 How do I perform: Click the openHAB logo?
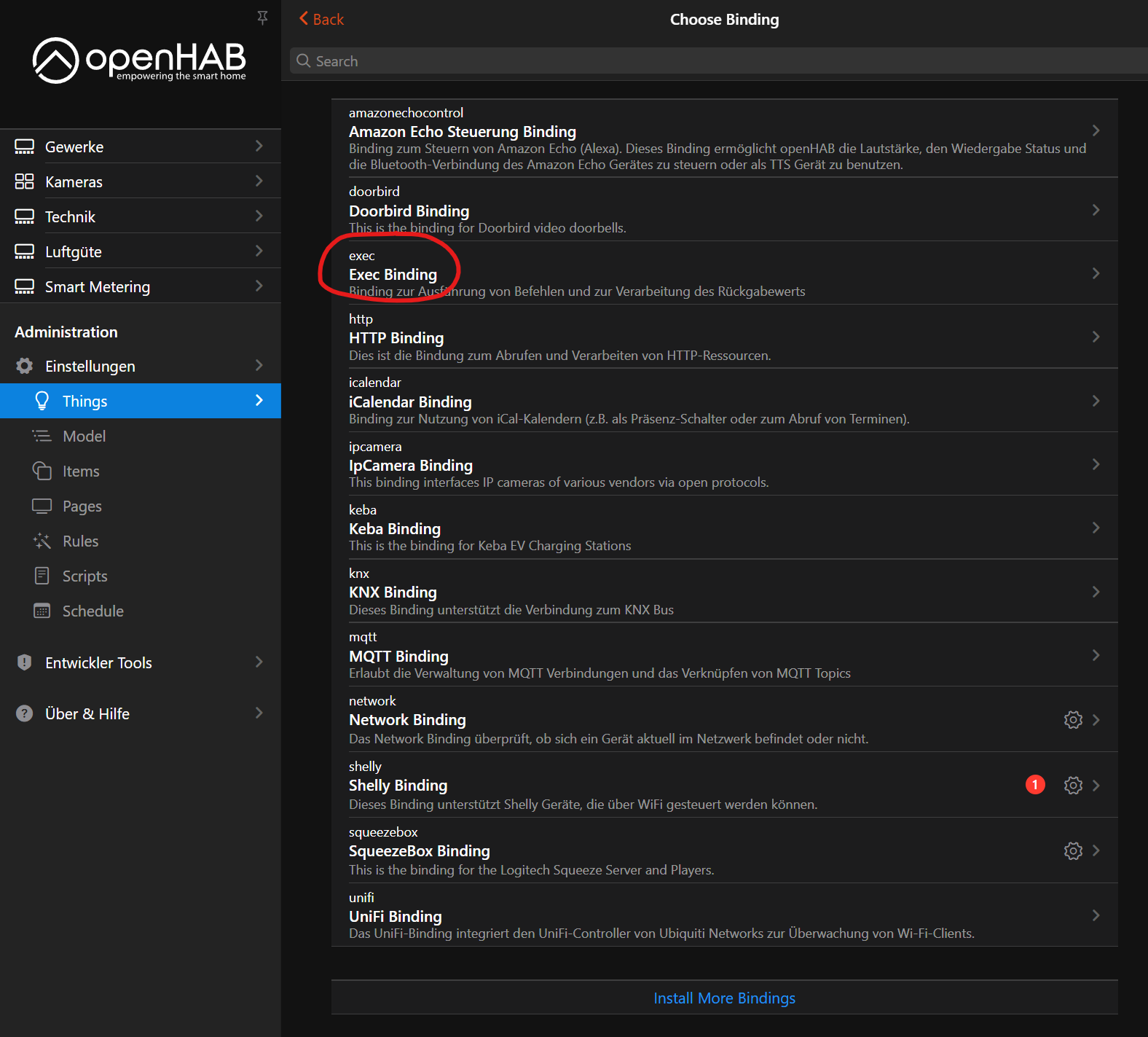click(139, 60)
